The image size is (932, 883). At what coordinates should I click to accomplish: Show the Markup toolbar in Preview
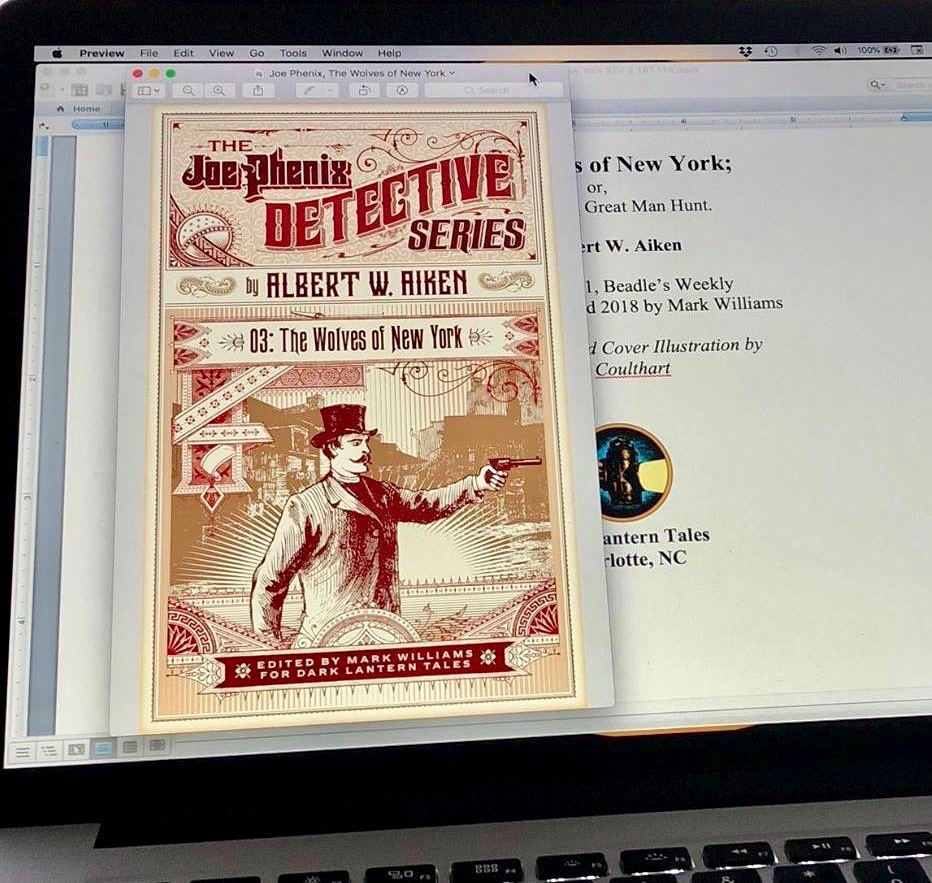401,91
